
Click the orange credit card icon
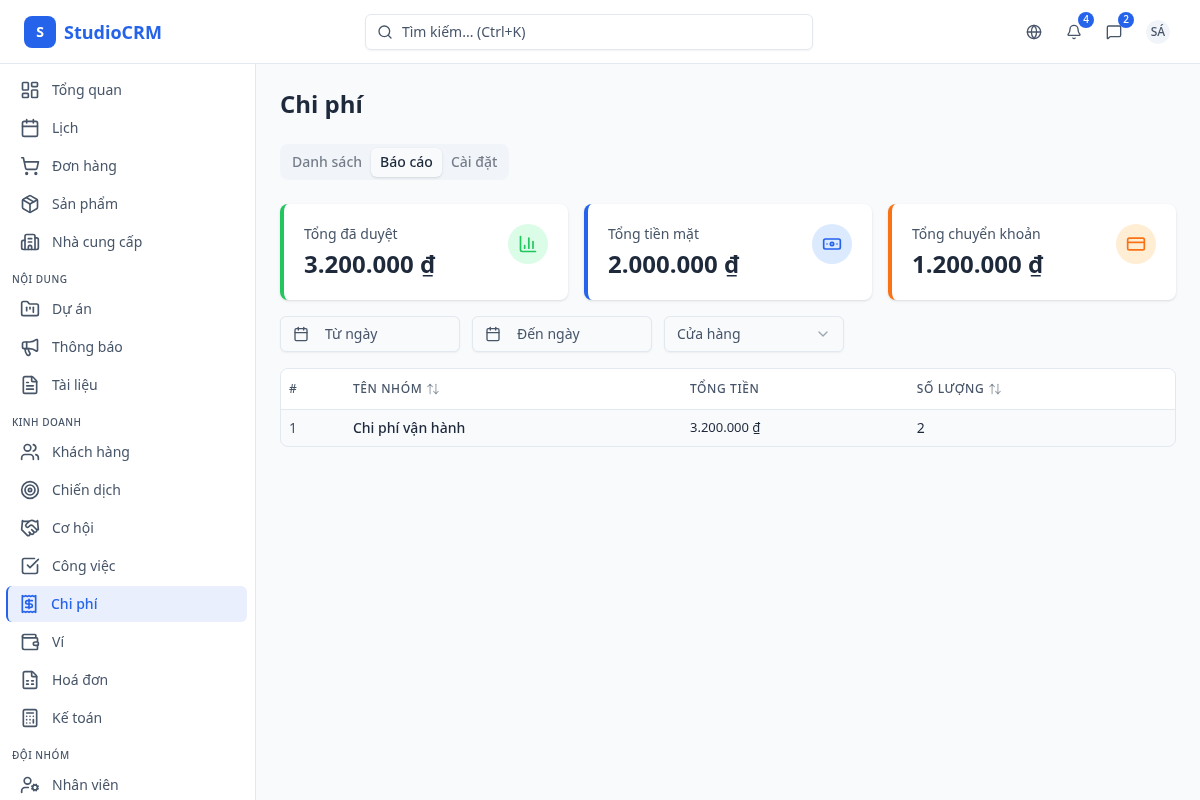tap(1136, 244)
